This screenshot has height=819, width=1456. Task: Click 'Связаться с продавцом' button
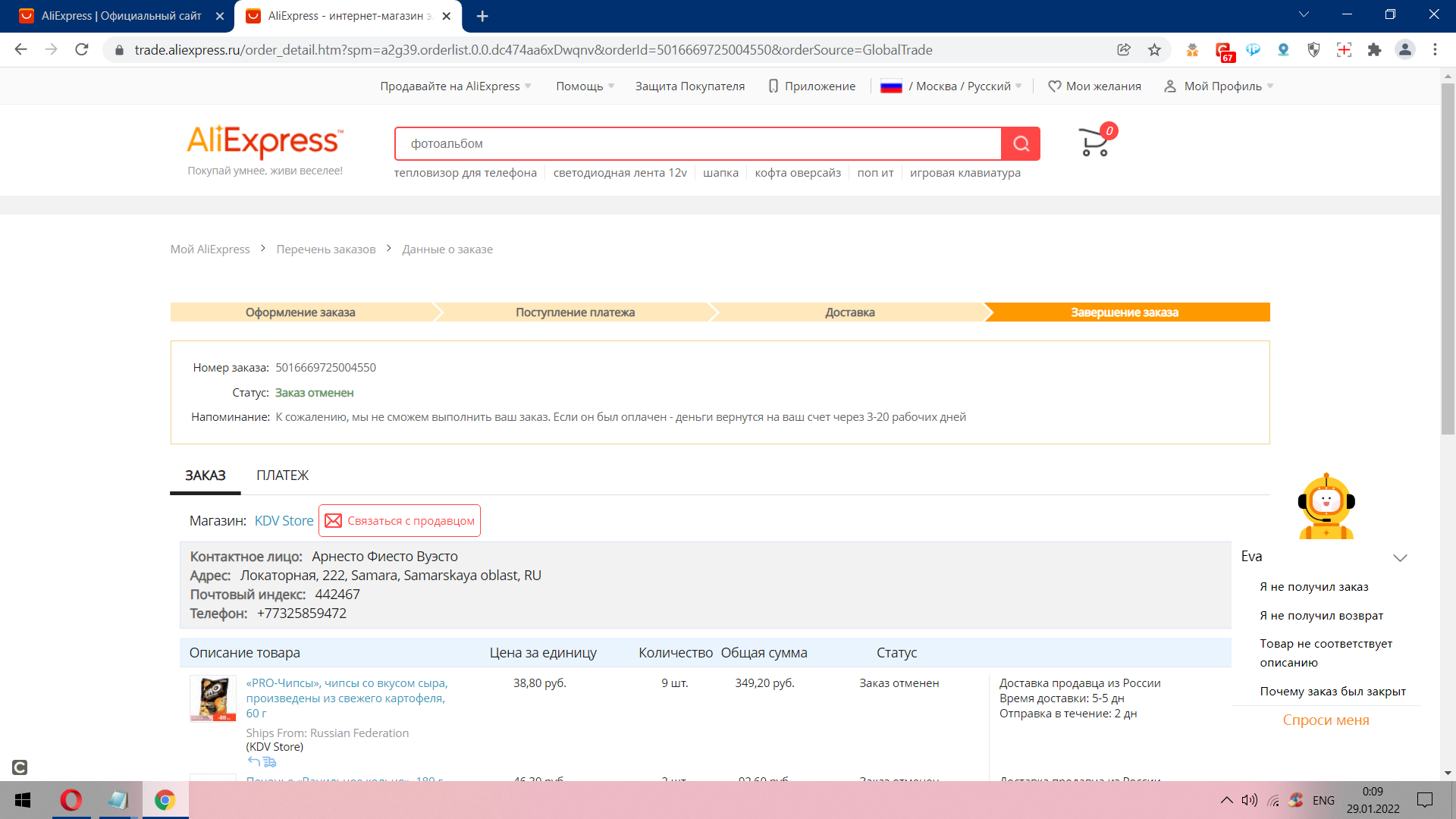pos(400,520)
